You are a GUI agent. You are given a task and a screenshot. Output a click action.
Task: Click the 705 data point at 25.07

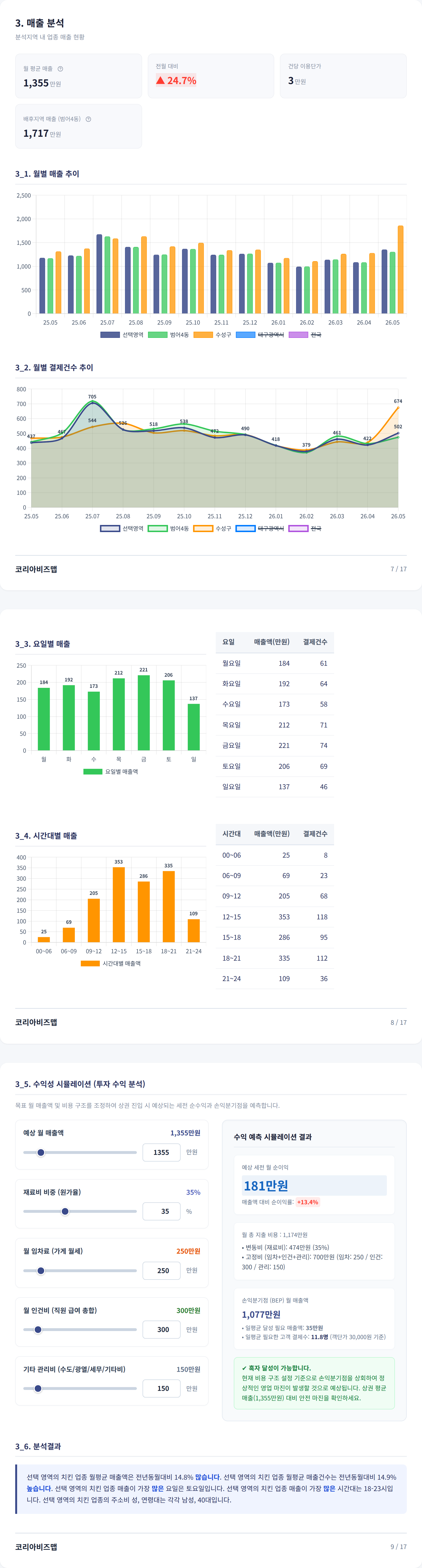93,402
